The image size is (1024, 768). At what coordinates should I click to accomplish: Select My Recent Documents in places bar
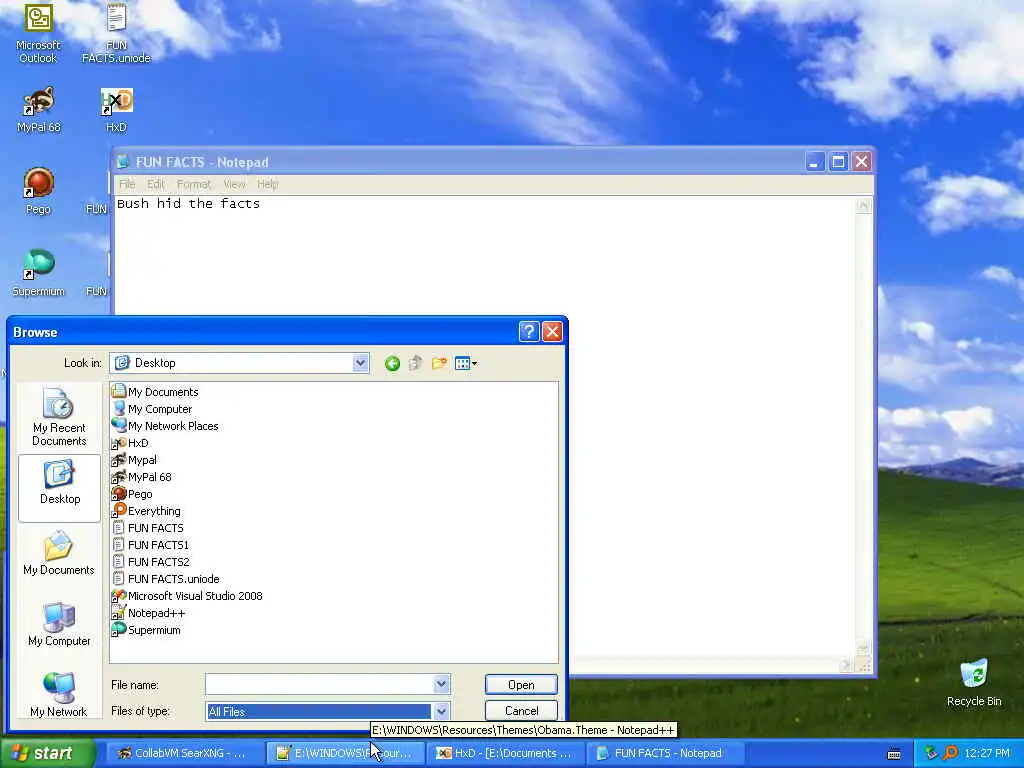[59, 417]
